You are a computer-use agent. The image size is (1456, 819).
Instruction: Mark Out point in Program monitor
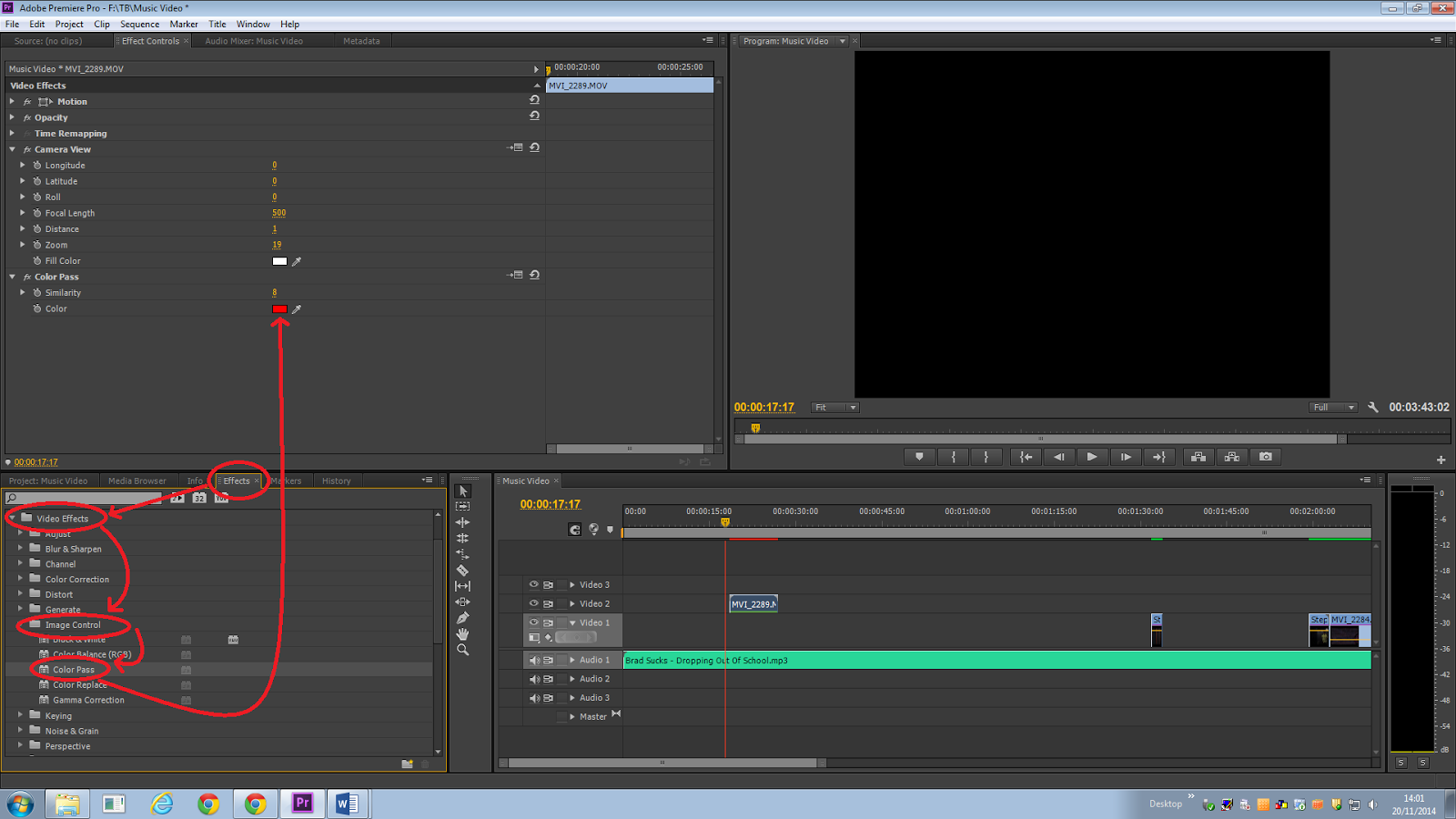coord(986,457)
